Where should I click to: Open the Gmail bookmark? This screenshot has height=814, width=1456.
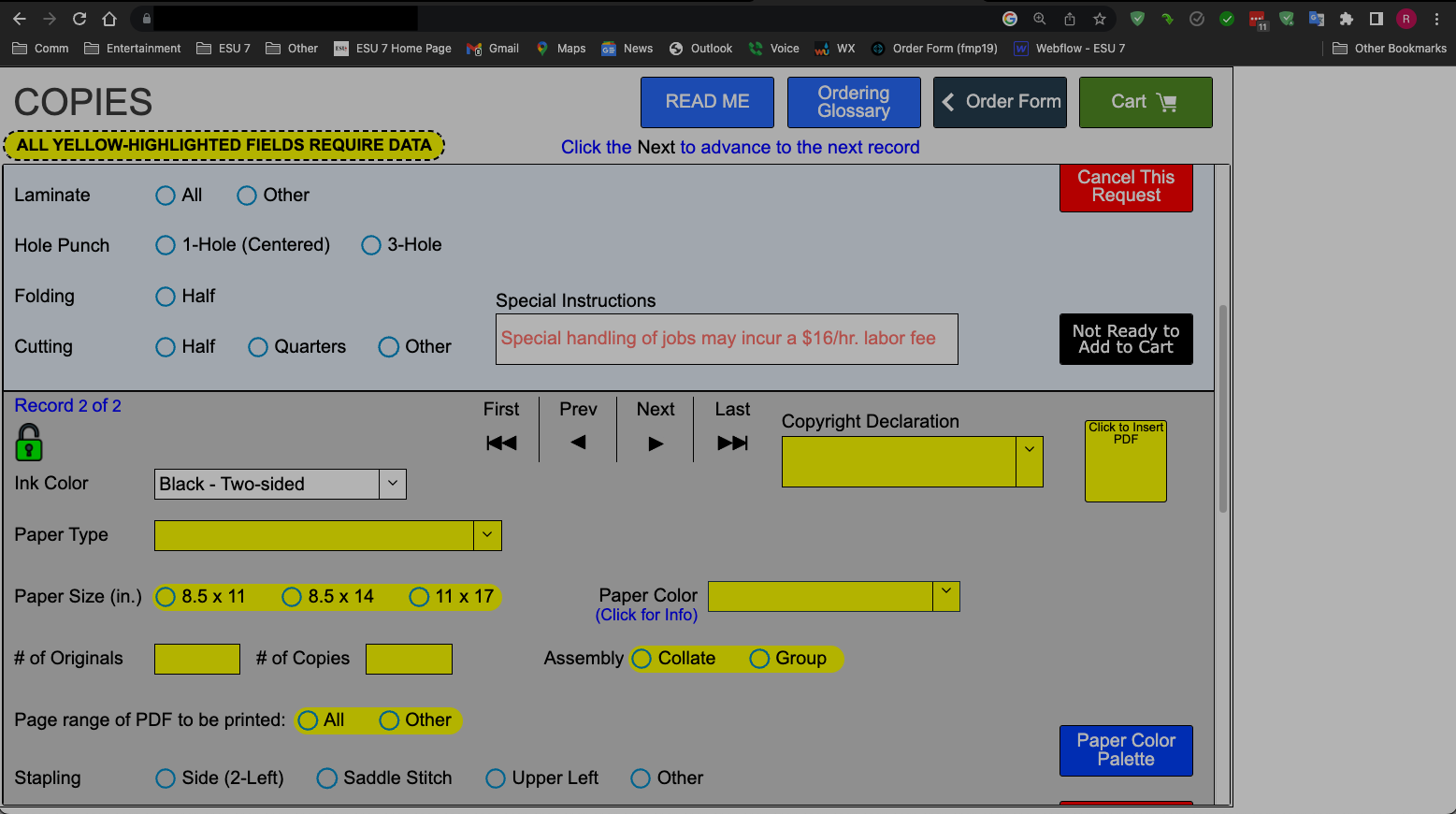tap(493, 49)
